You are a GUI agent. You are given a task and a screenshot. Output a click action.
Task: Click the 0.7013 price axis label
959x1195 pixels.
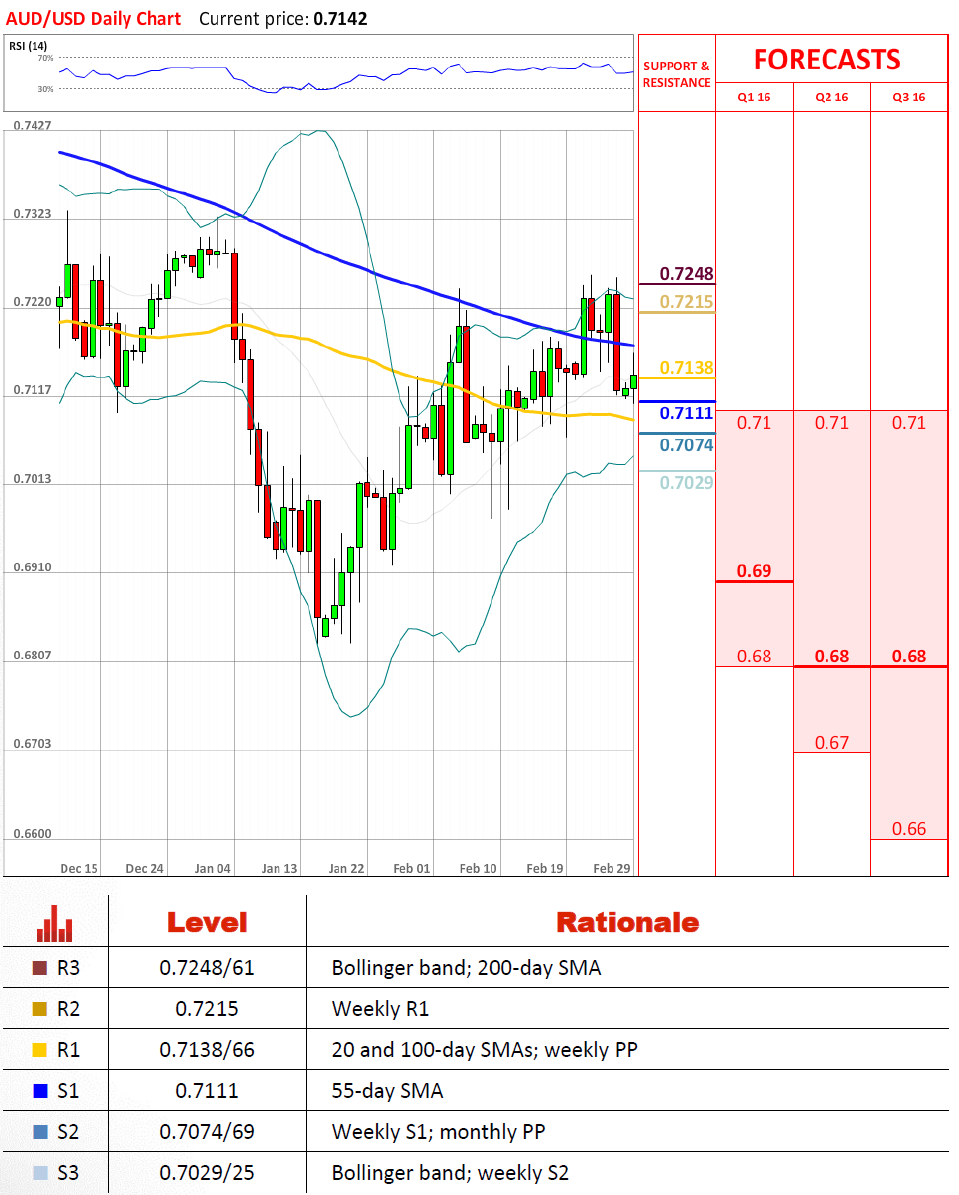click(x=33, y=479)
